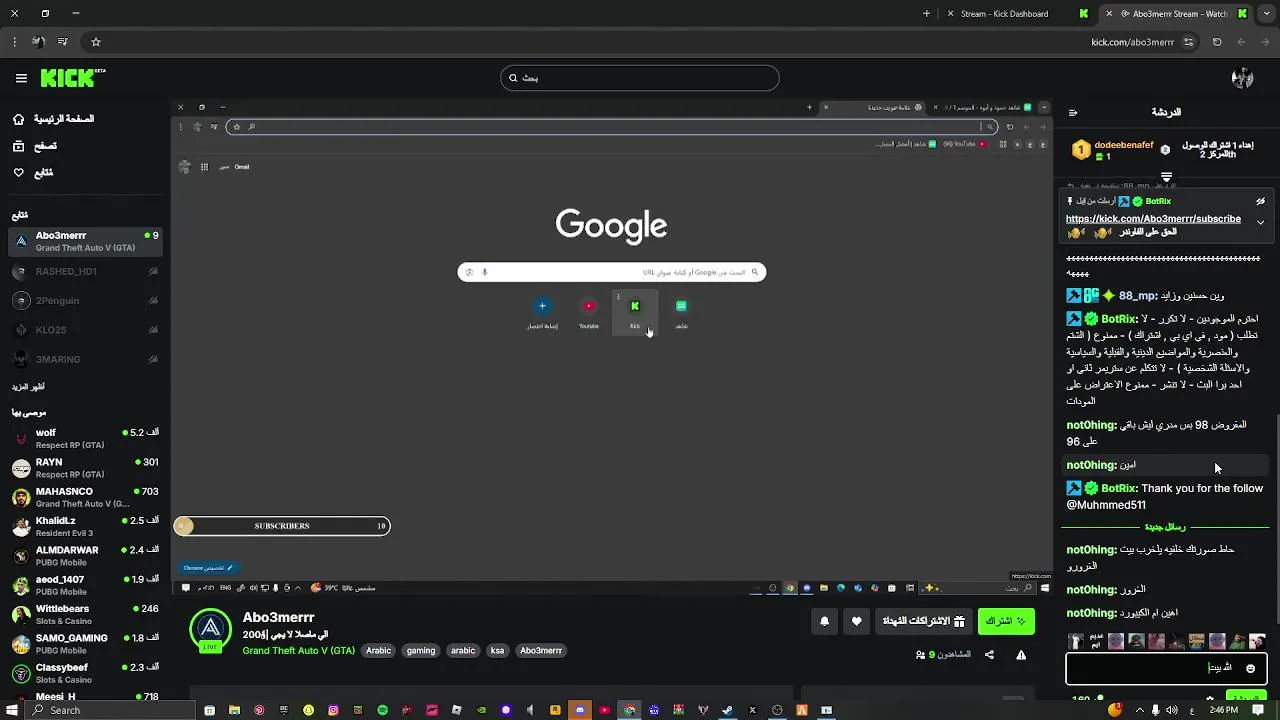Click the Kick logo
Viewport: 1280px width, 720px height.
coord(72,77)
